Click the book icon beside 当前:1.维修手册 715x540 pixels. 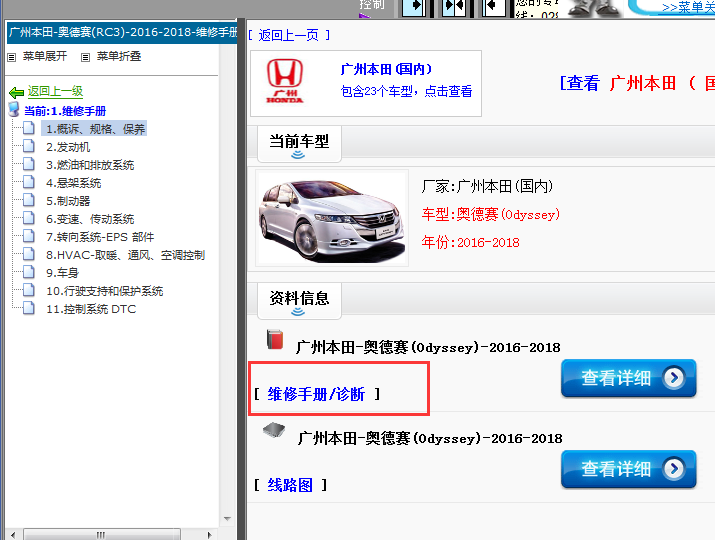tap(14, 109)
